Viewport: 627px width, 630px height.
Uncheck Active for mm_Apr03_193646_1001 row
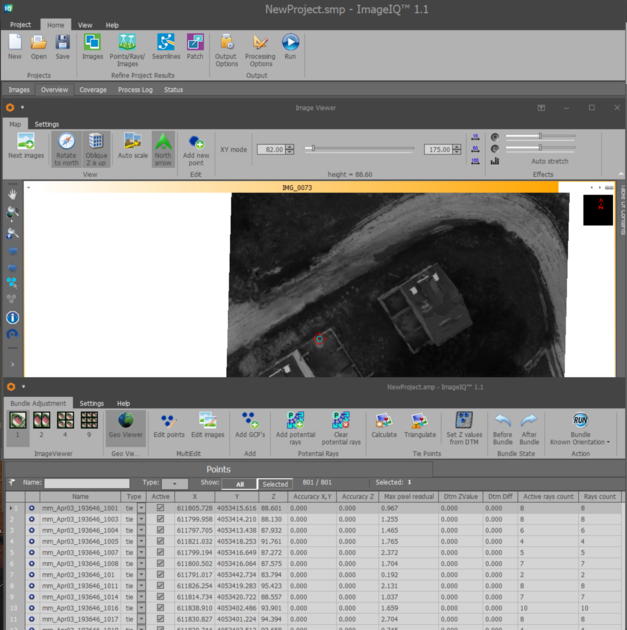(160, 508)
